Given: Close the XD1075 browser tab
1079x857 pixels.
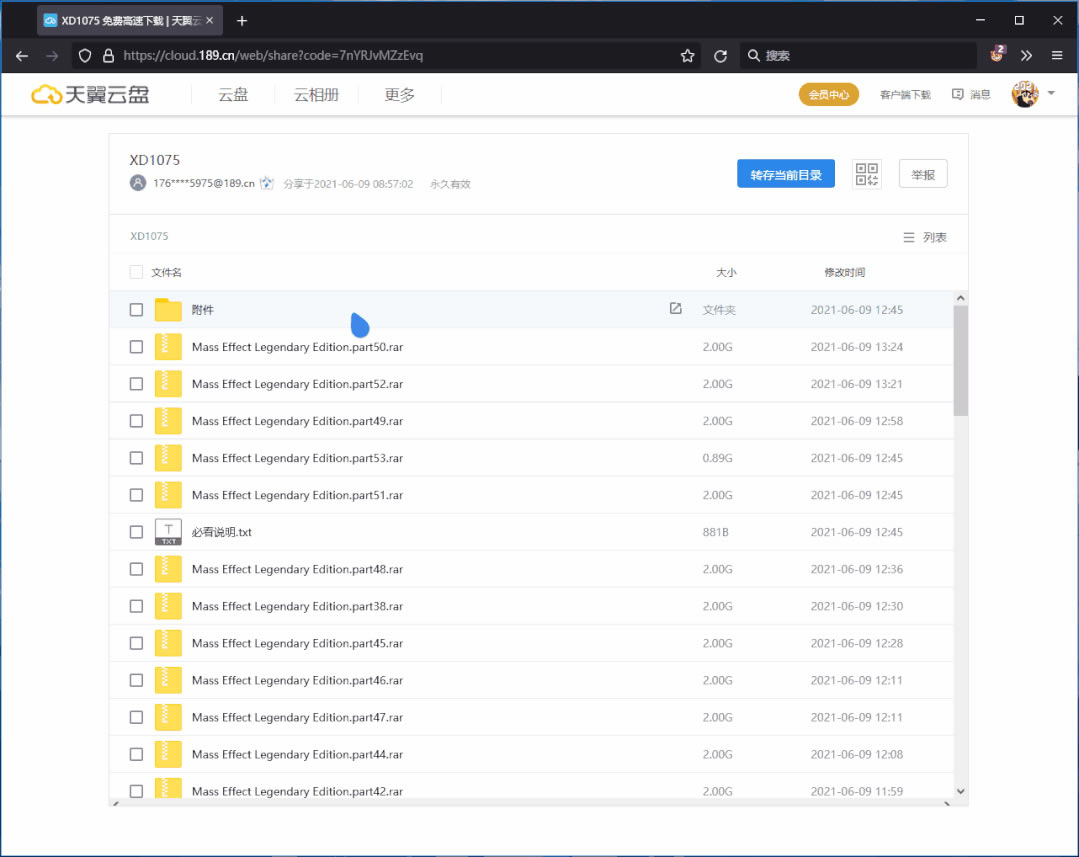Looking at the screenshot, I should [x=210, y=21].
